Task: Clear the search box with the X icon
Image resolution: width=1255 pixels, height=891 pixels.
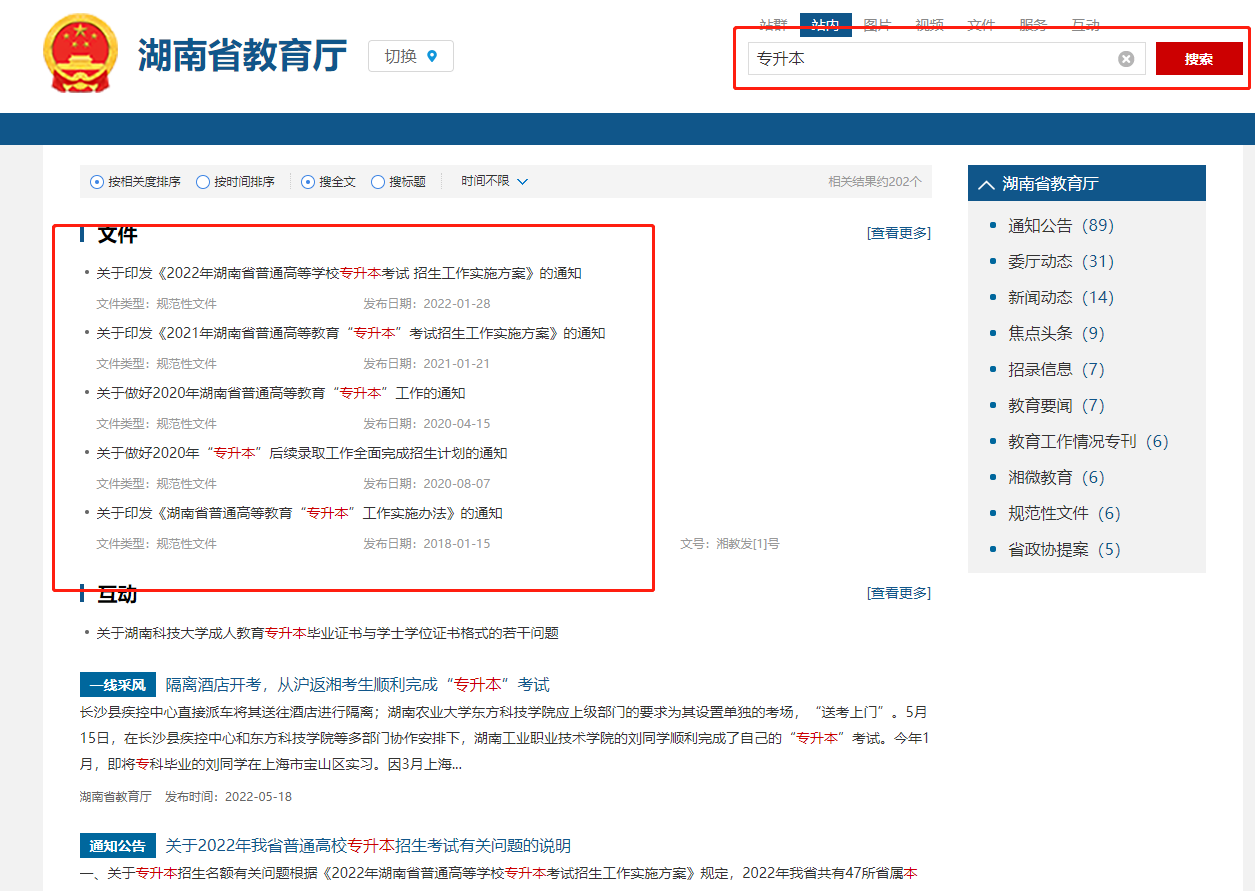Action: coord(1127,58)
